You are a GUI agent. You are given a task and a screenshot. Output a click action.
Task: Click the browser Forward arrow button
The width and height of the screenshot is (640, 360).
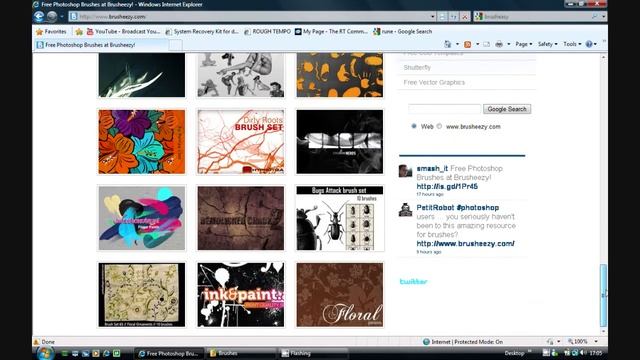click(x=51, y=16)
